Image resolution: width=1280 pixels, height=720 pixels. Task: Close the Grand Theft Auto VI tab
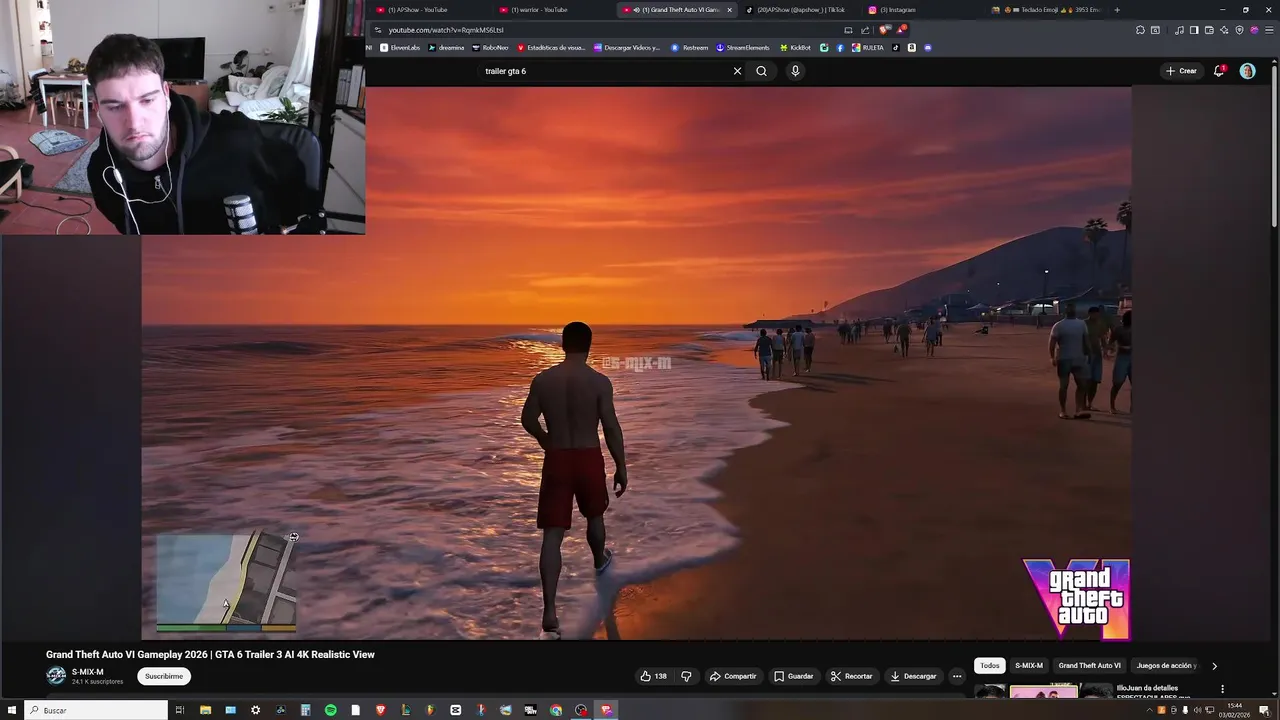coord(729,10)
